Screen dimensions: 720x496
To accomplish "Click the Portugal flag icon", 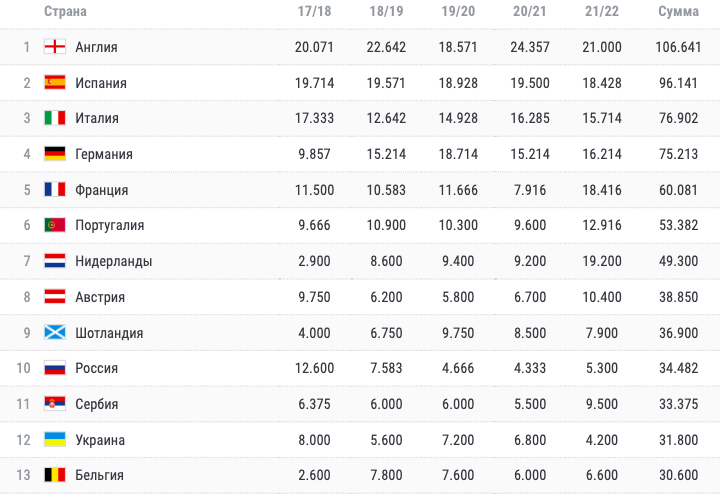I will pyautogui.click(x=55, y=225).
